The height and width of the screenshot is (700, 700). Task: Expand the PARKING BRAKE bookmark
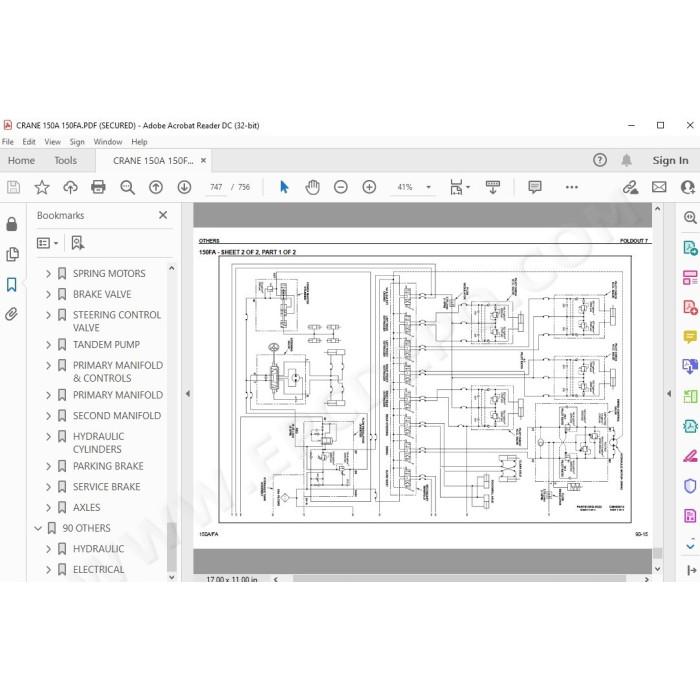coord(48,466)
